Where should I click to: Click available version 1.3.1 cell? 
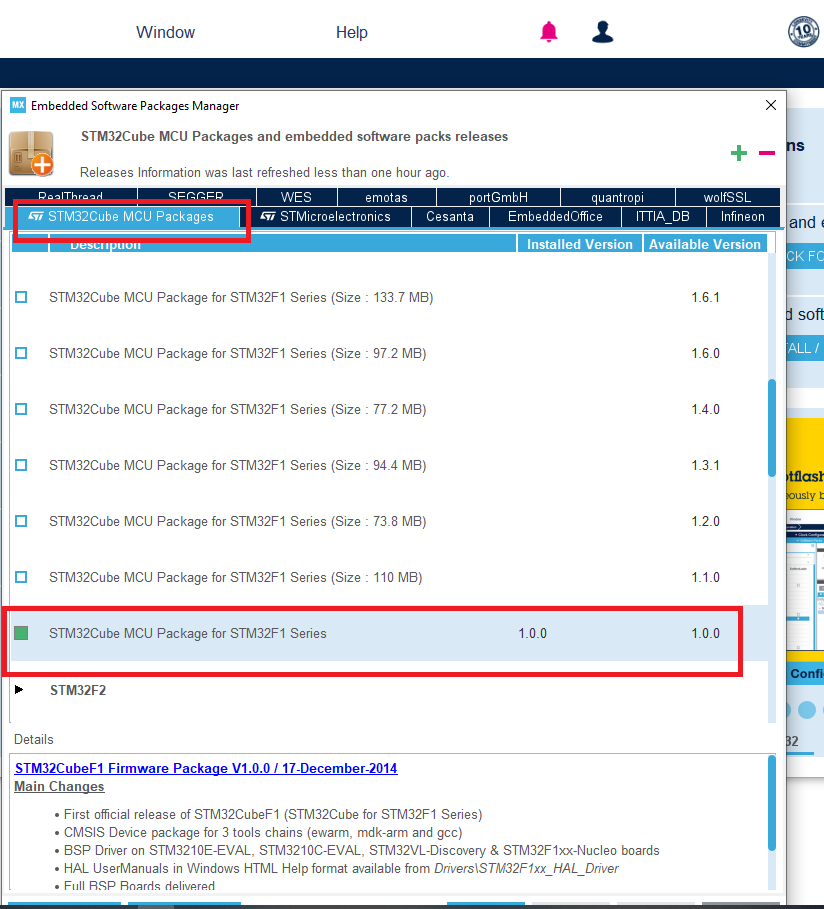(705, 465)
